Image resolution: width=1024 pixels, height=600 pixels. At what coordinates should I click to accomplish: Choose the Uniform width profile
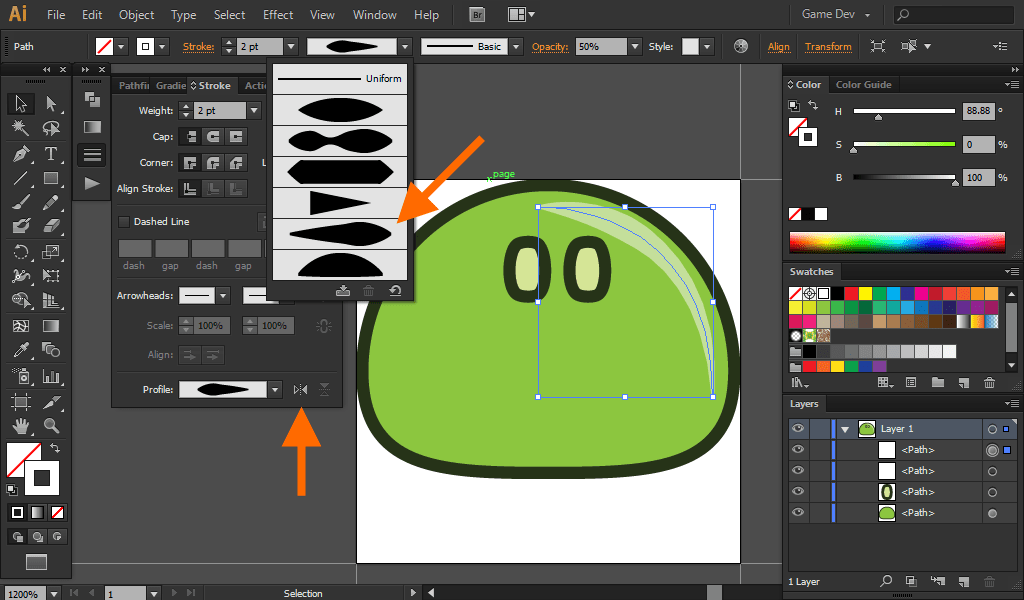coord(340,79)
